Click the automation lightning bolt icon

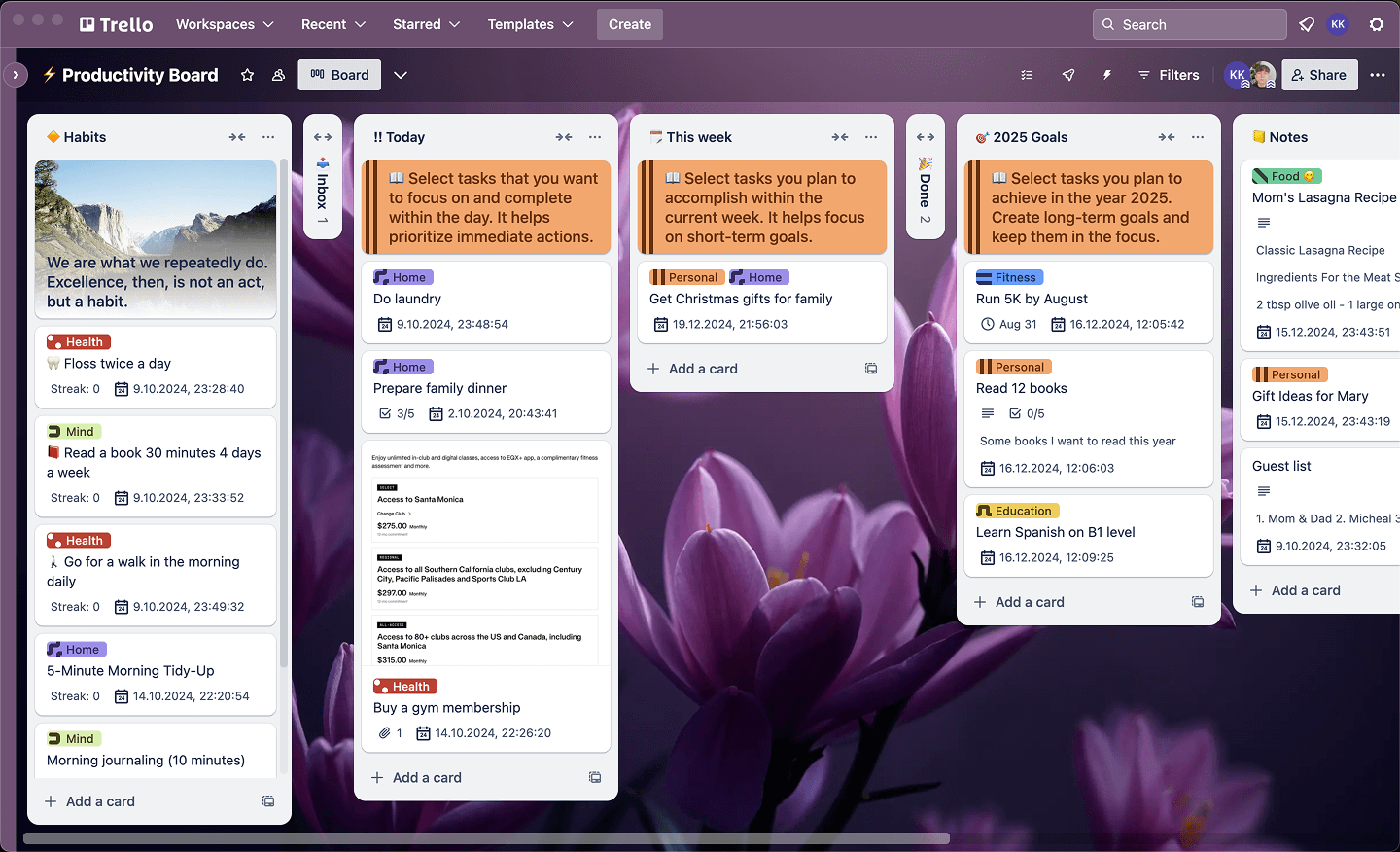pyautogui.click(x=1106, y=75)
